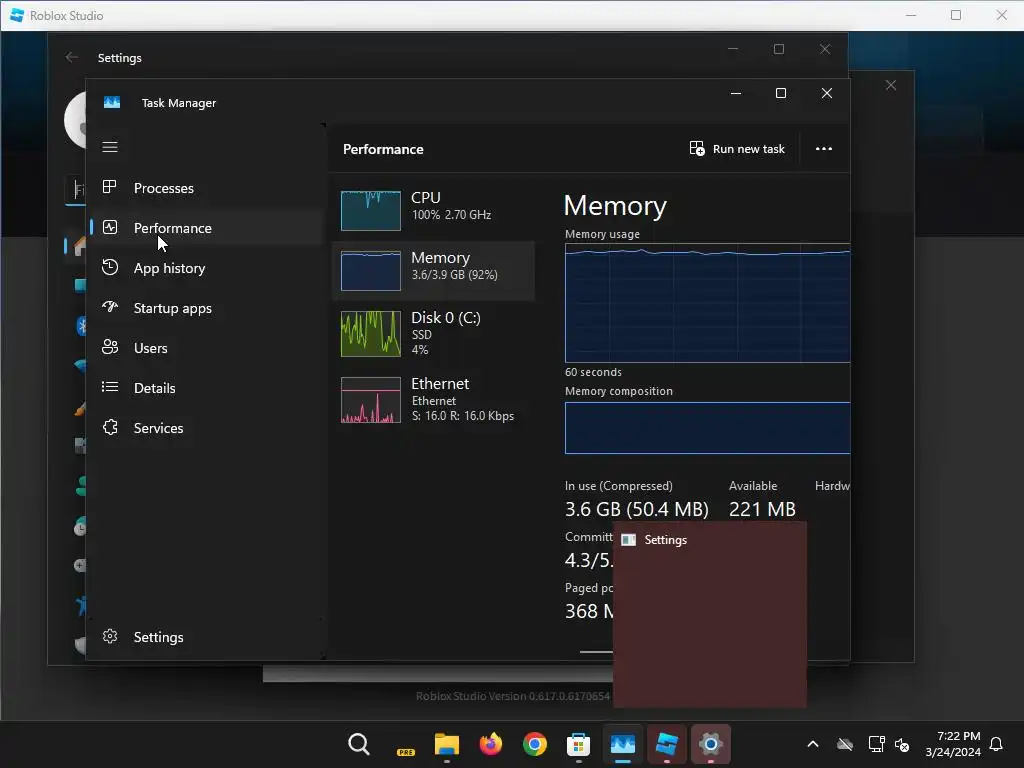Viewport: 1024px width, 768px height.
Task: Go to Processes page
Action: click(163, 188)
